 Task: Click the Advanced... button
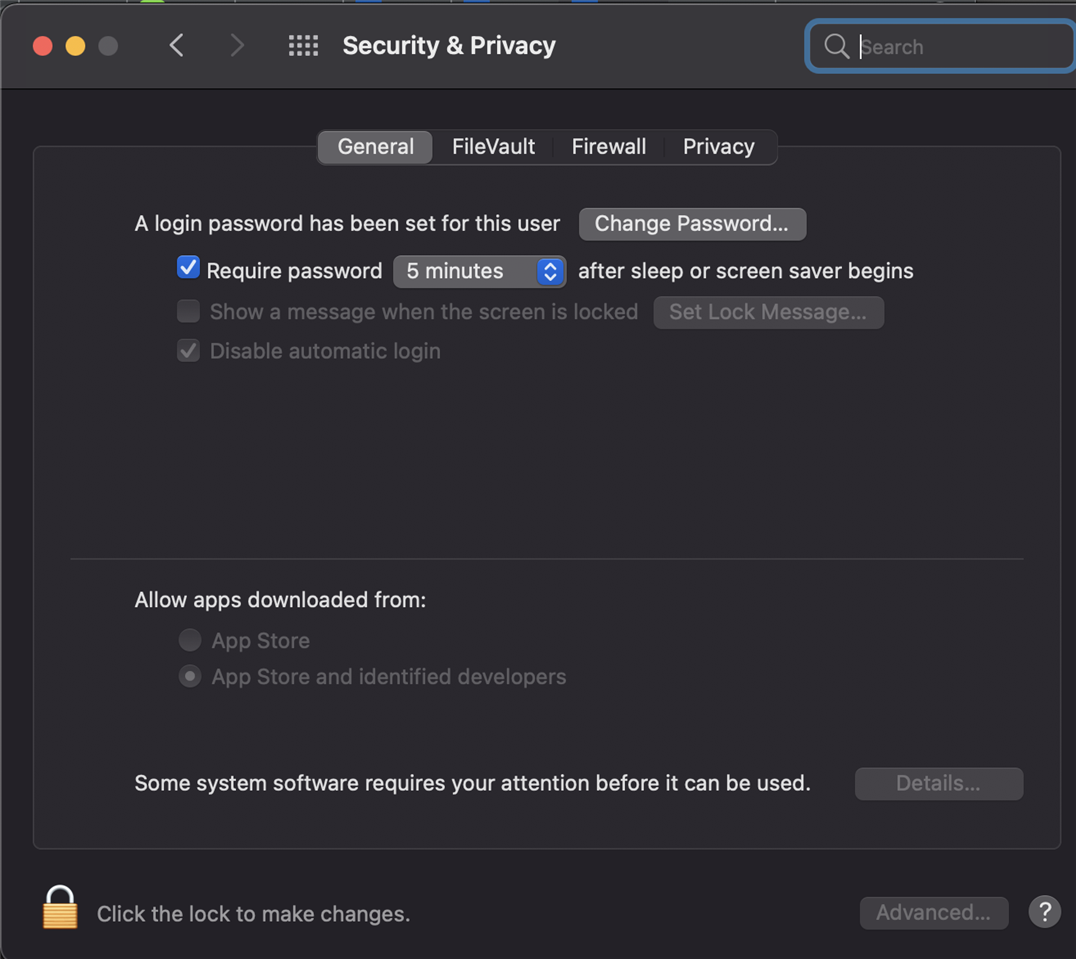click(934, 912)
